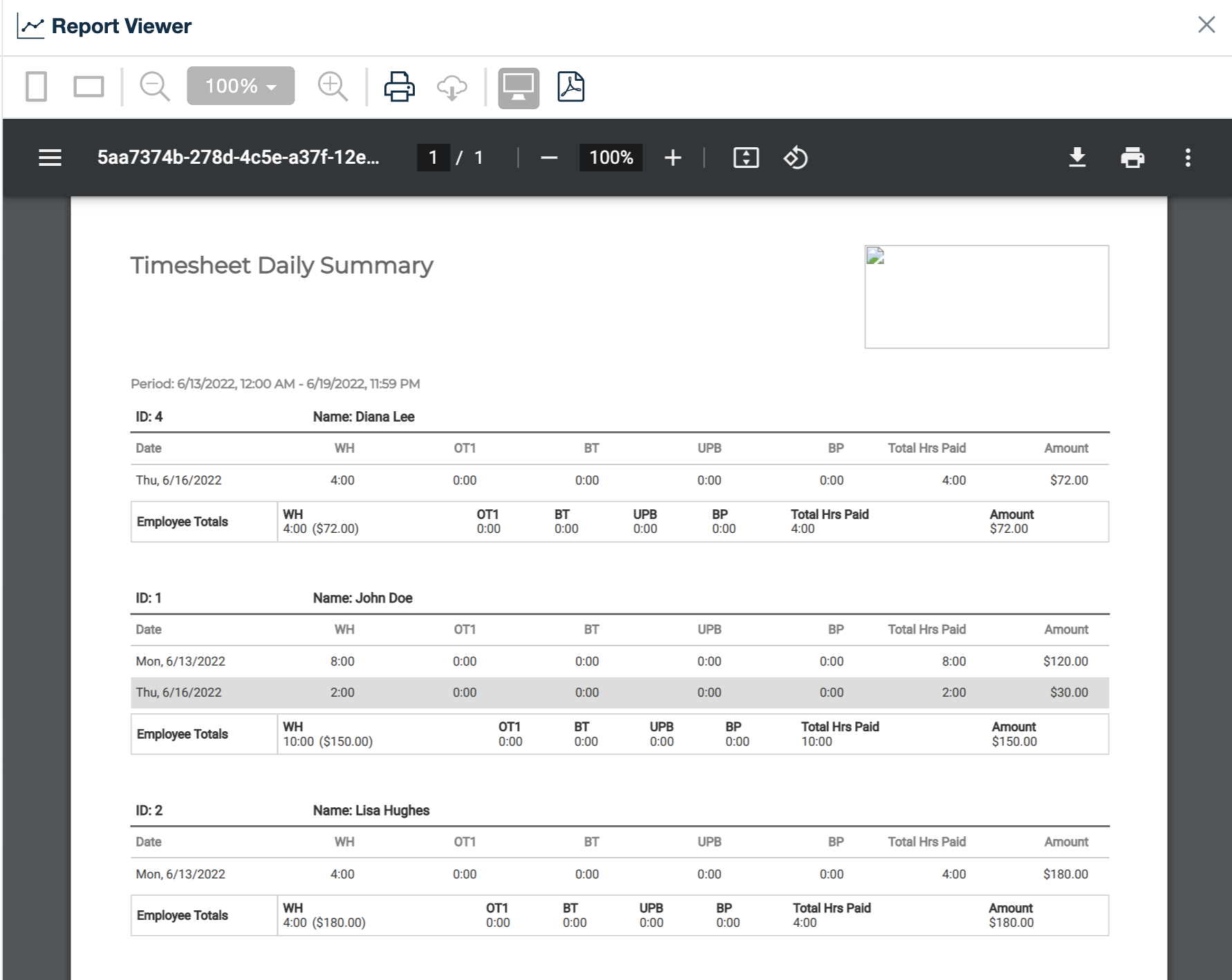Print the report using the viewer toolbar
The height and width of the screenshot is (980, 1232).
click(400, 86)
